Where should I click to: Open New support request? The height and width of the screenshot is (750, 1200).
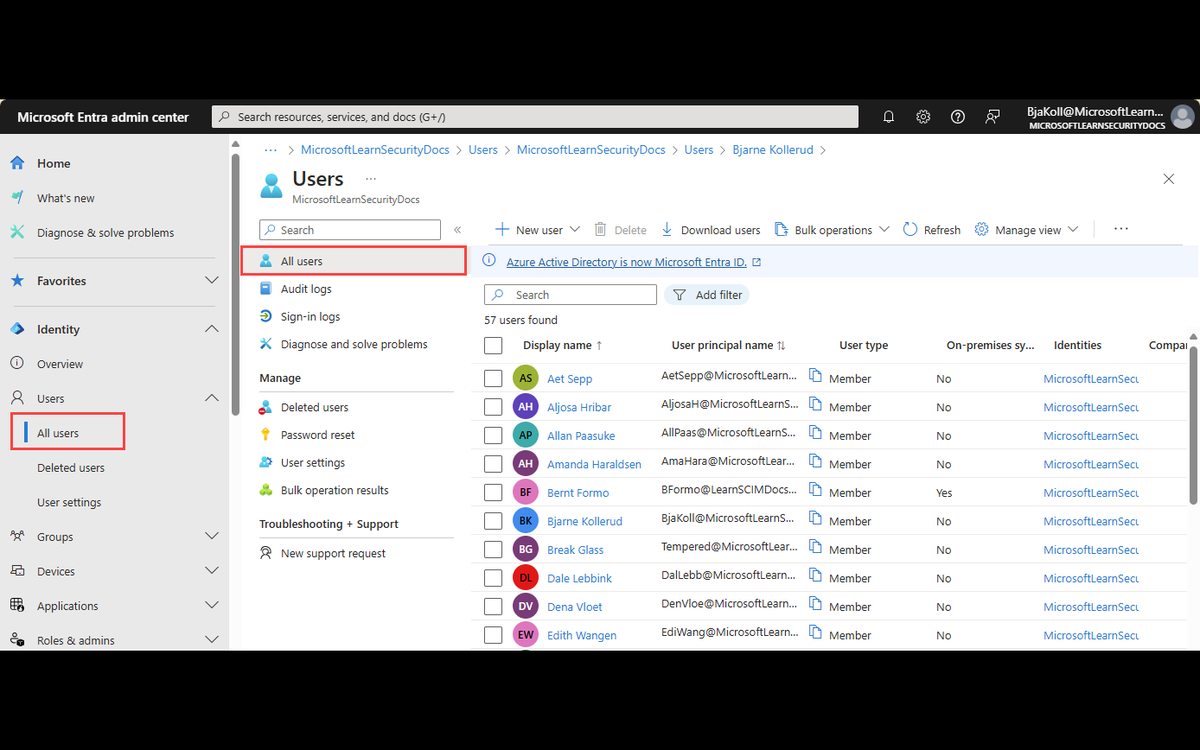(333, 553)
